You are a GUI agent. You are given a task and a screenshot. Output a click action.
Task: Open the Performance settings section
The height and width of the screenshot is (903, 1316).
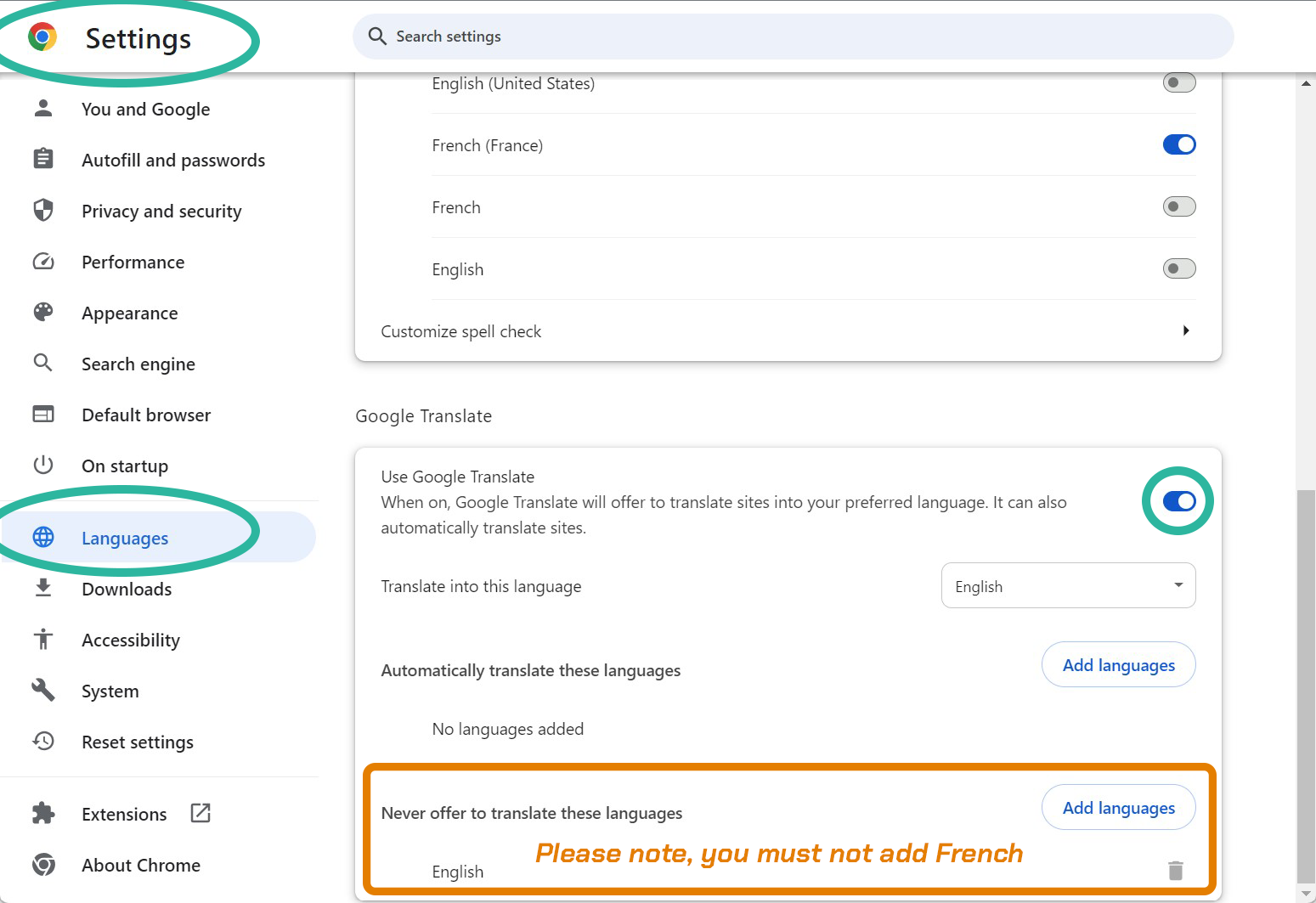coord(133,262)
